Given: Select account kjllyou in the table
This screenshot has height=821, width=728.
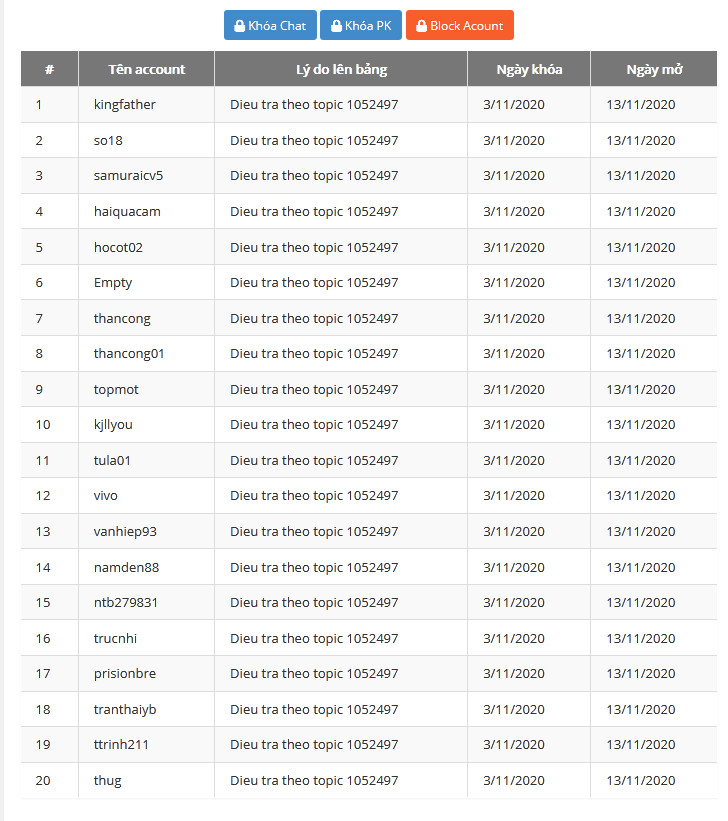Looking at the screenshot, I should [113, 425].
